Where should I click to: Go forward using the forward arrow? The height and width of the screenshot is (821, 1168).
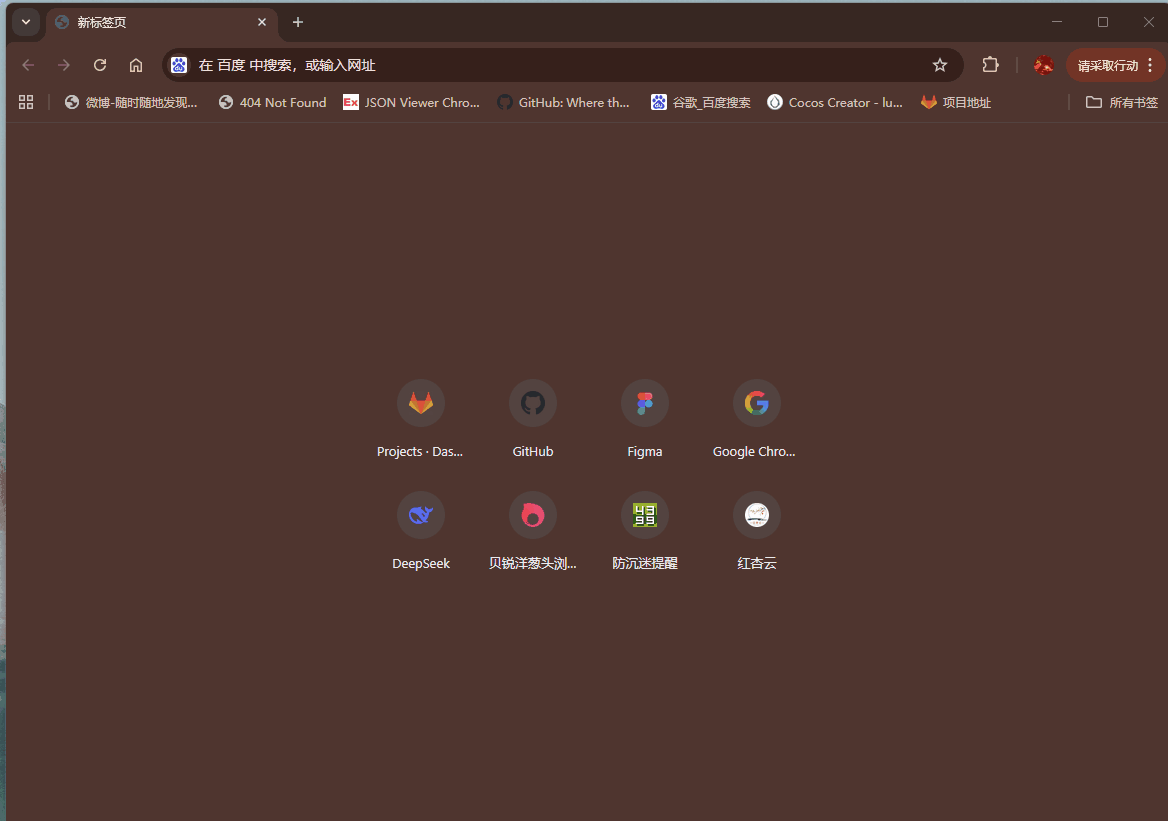pyautogui.click(x=64, y=66)
